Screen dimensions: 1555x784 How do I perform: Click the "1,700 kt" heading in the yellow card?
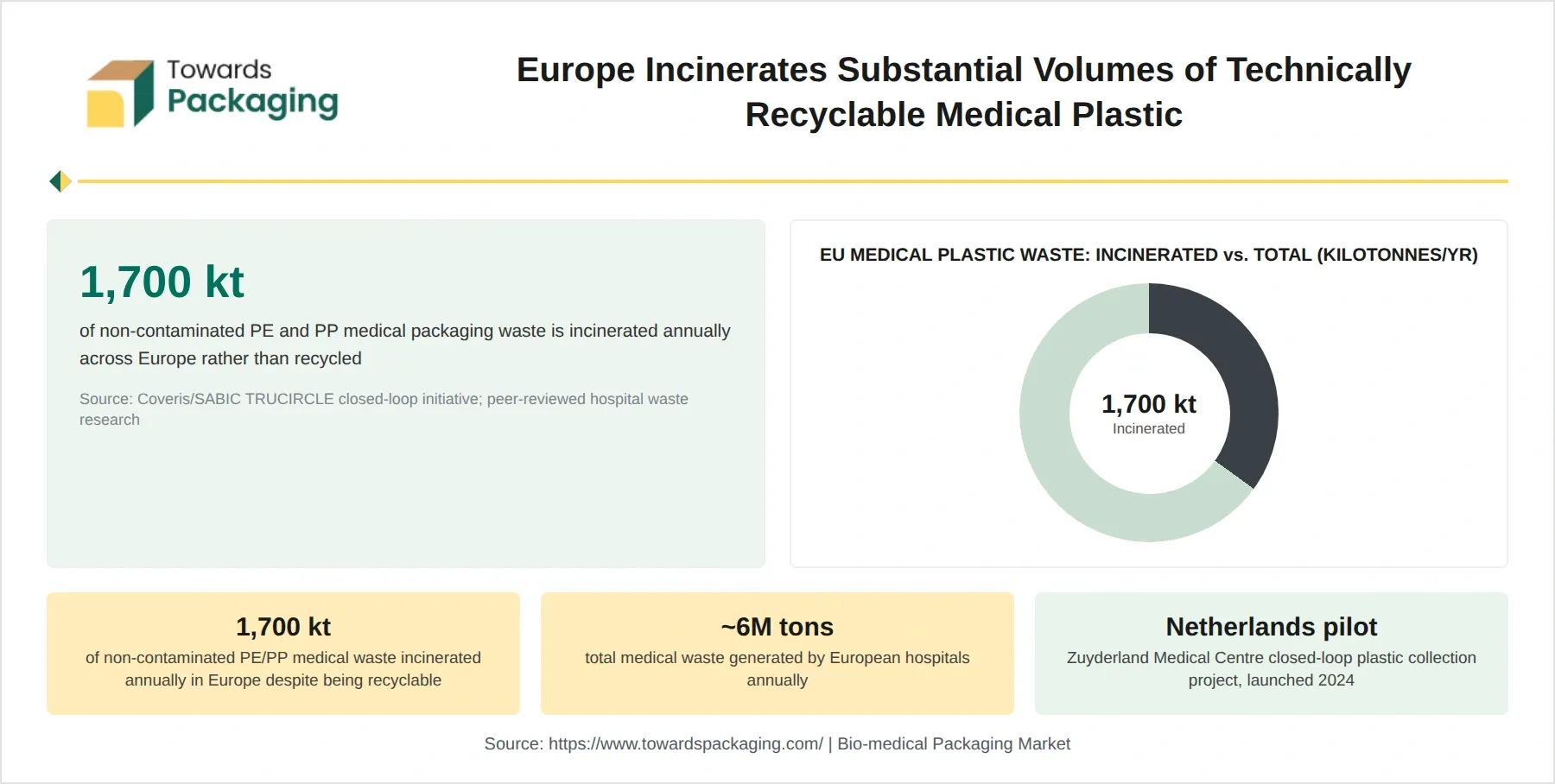pos(283,627)
